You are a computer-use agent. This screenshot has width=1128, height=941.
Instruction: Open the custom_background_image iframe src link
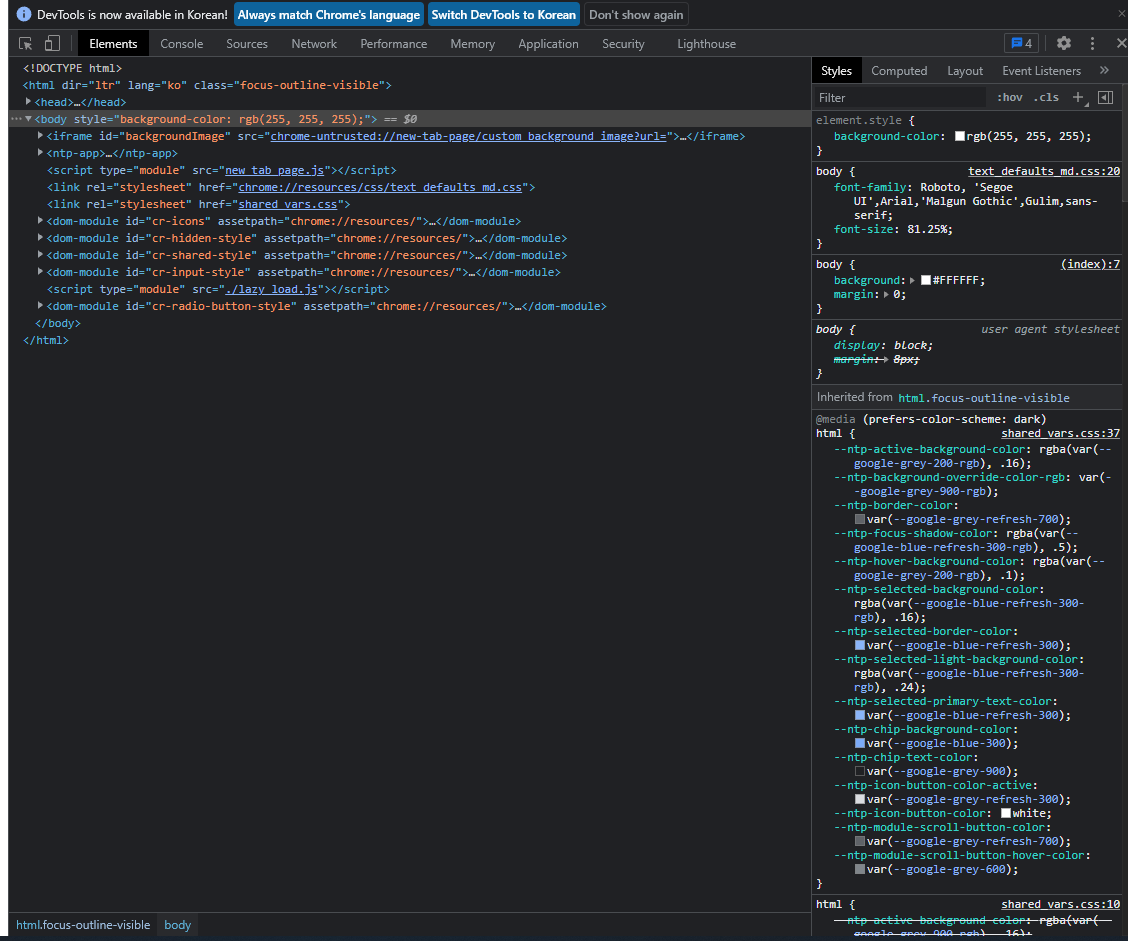(x=468, y=136)
